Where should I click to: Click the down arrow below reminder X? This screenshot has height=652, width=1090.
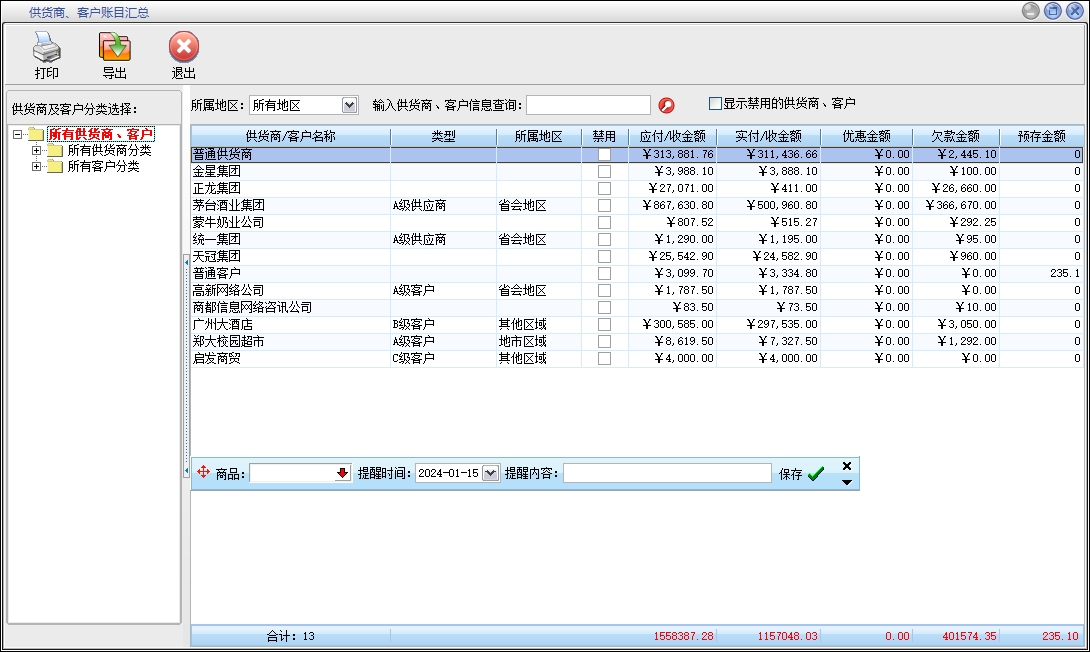[846, 482]
